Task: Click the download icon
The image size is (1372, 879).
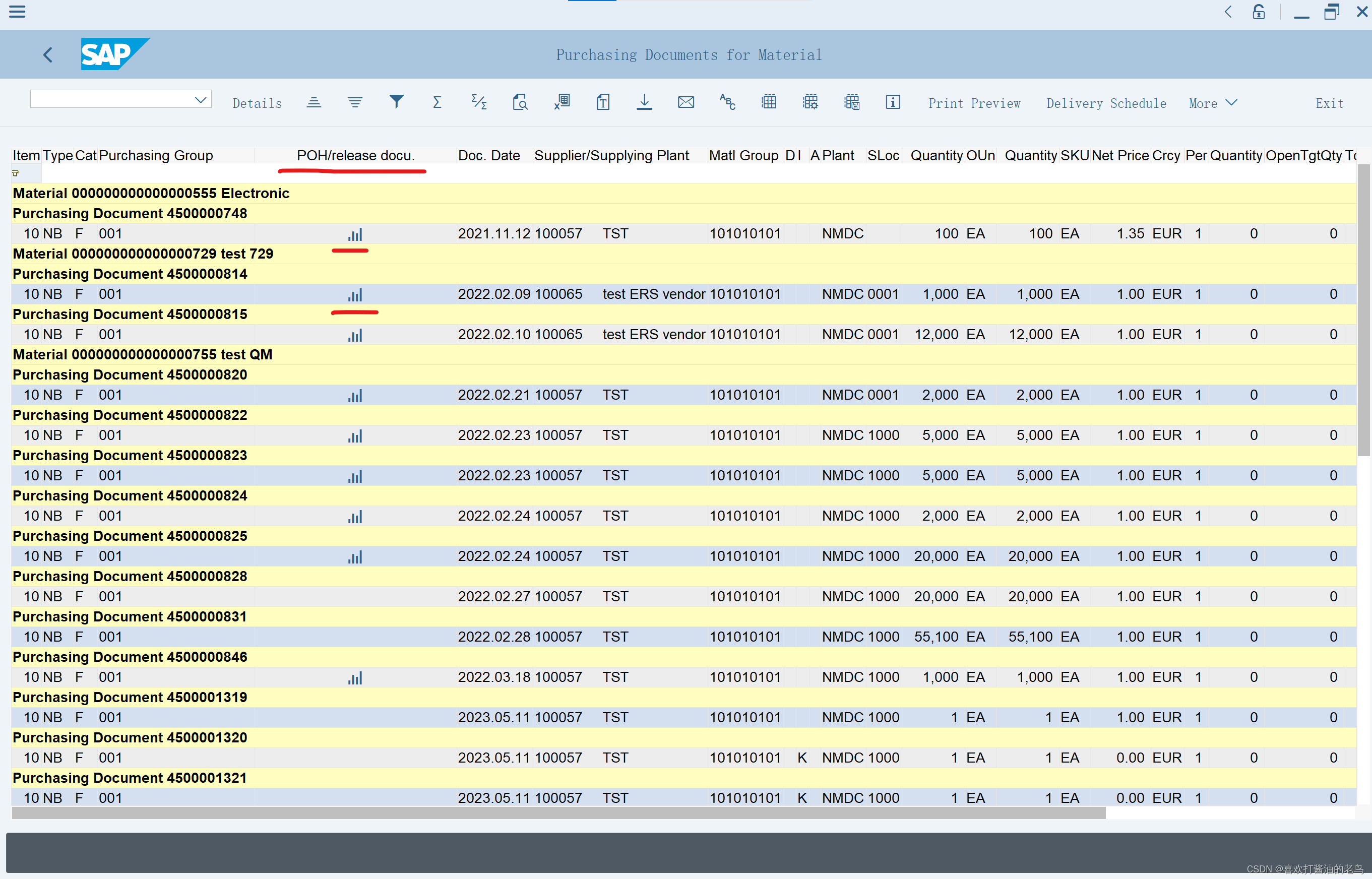Action: 644,102
